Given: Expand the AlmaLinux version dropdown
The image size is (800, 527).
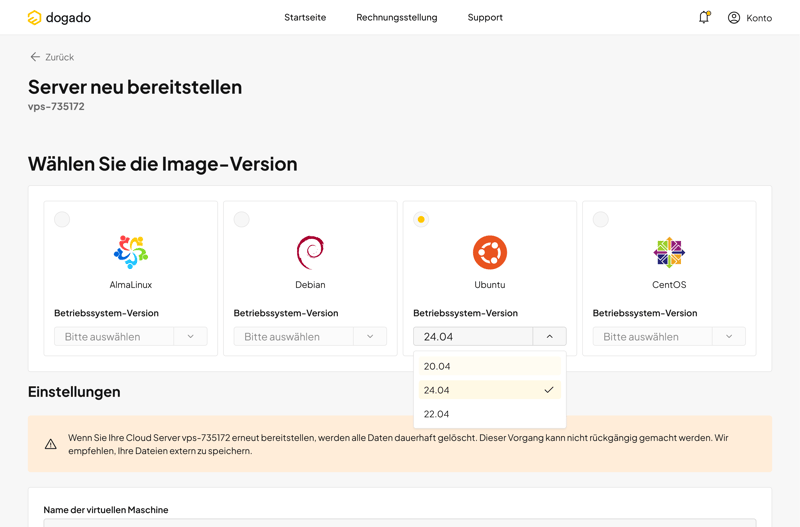Looking at the screenshot, I should (190, 337).
